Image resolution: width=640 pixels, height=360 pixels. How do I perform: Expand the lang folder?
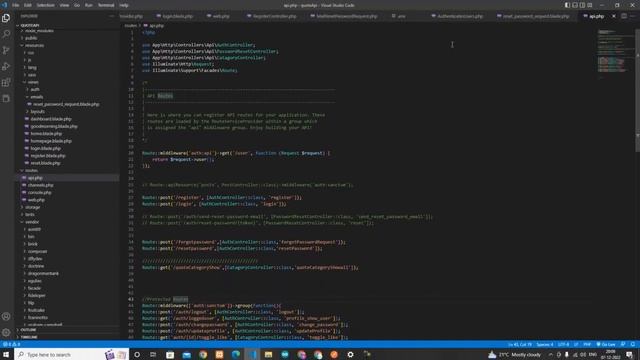point(32,67)
